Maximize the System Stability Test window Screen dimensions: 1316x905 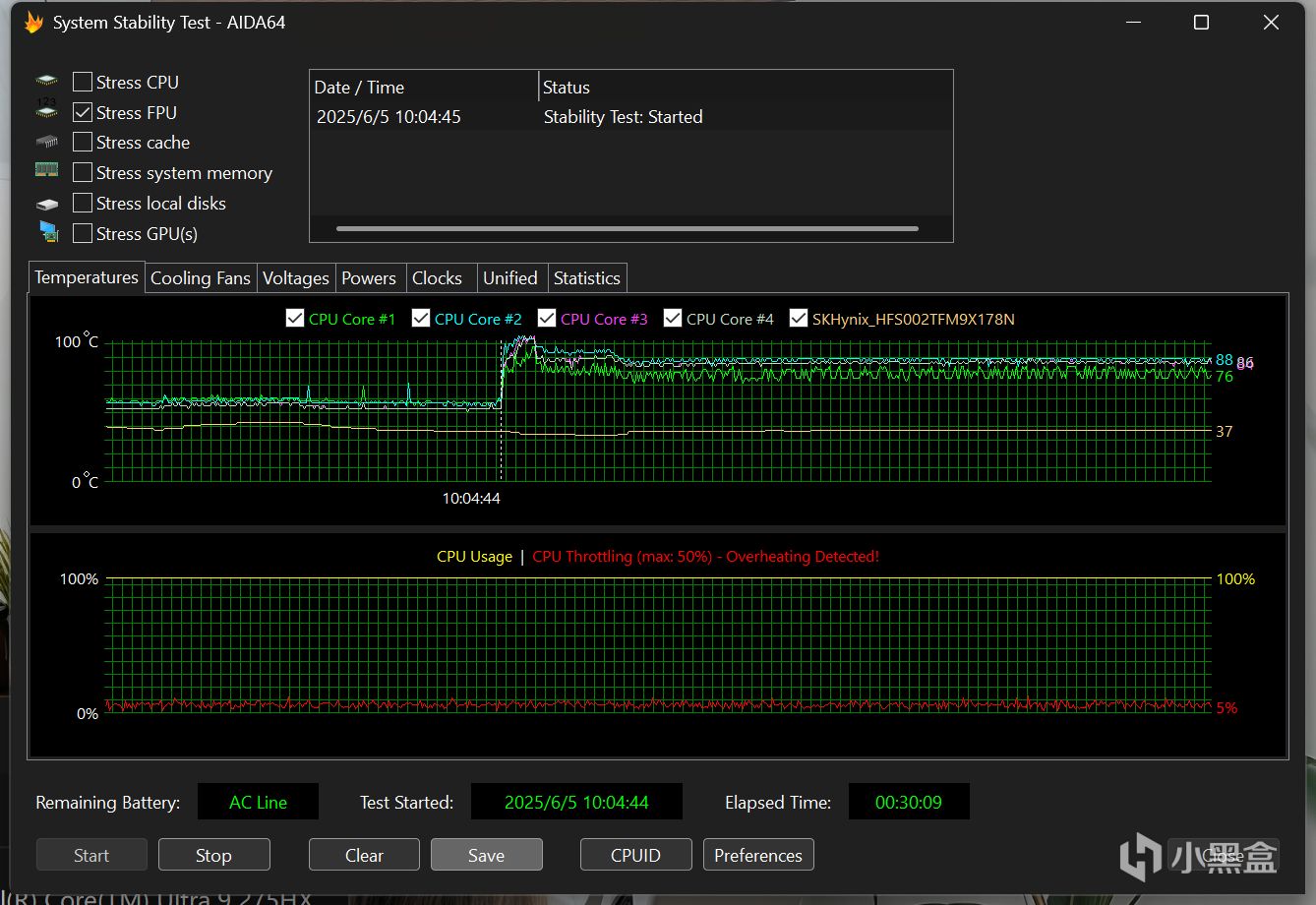[x=1201, y=23]
